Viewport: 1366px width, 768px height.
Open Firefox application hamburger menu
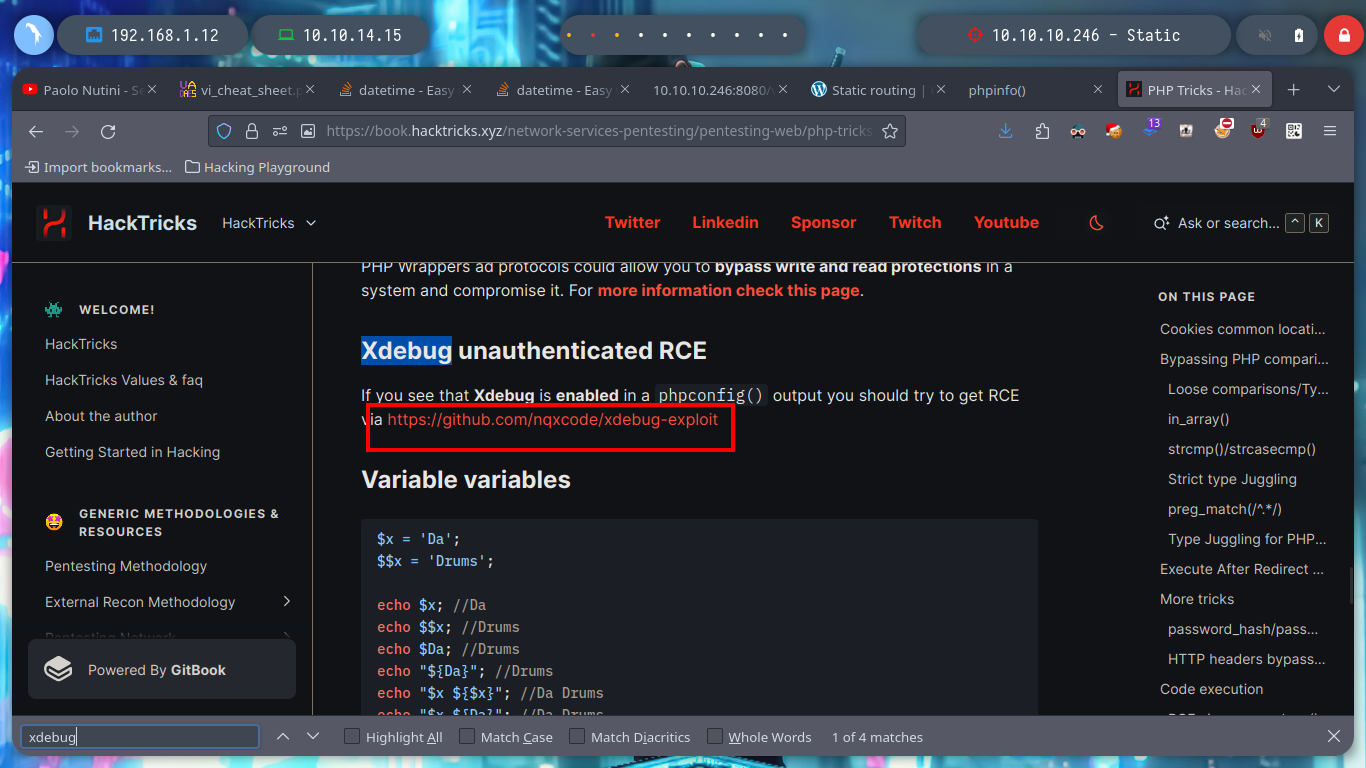pyautogui.click(x=1330, y=131)
